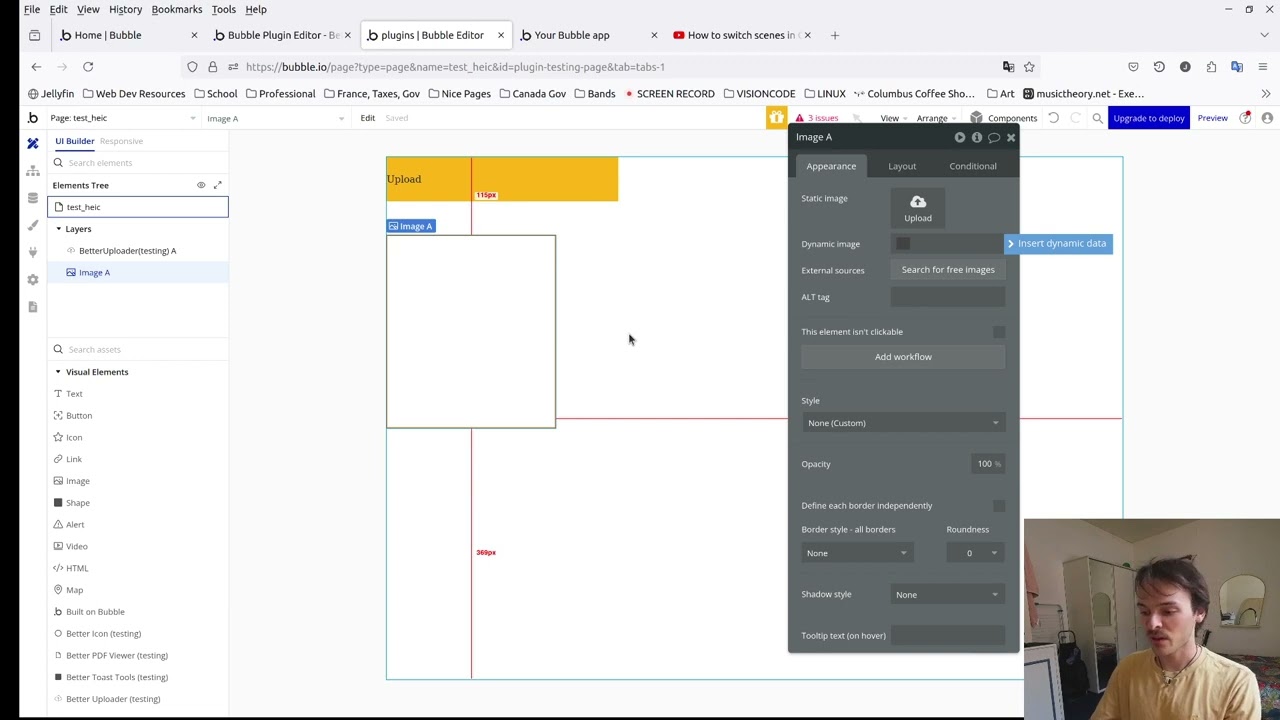The image size is (1280, 720).
Task: Click the Search elements field
Action: click(x=138, y=163)
